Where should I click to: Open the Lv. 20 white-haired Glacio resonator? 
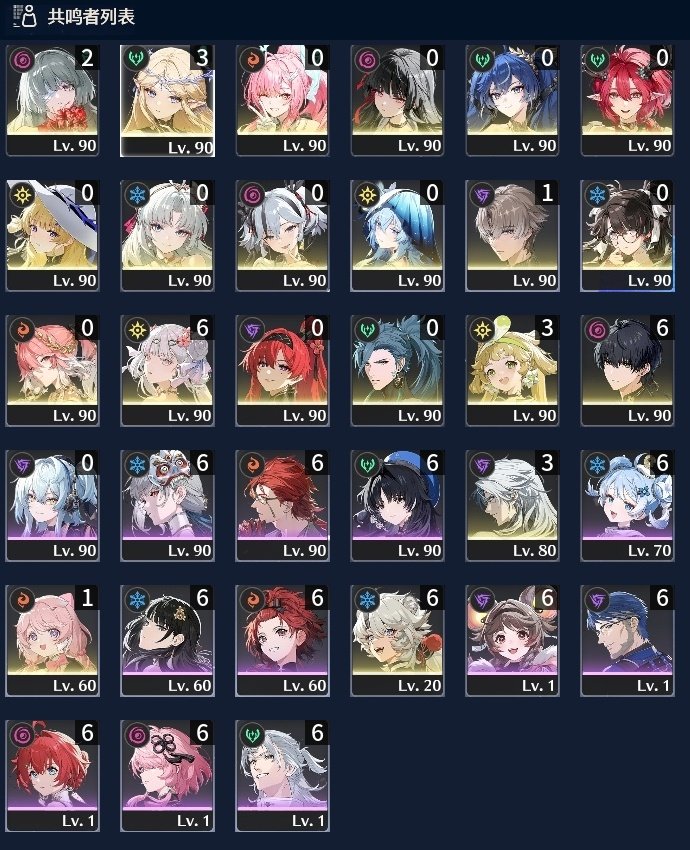397,641
